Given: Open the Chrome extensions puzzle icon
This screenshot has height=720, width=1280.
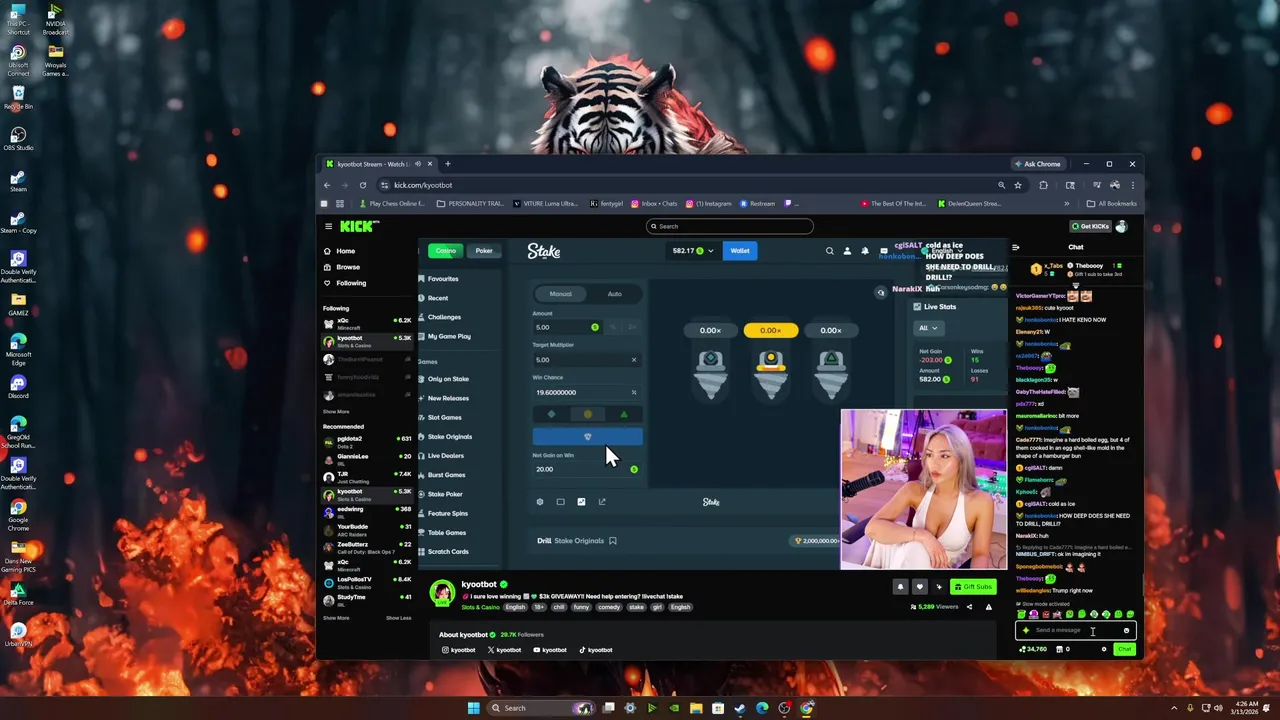Looking at the screenshot, I should [1043, 185].
